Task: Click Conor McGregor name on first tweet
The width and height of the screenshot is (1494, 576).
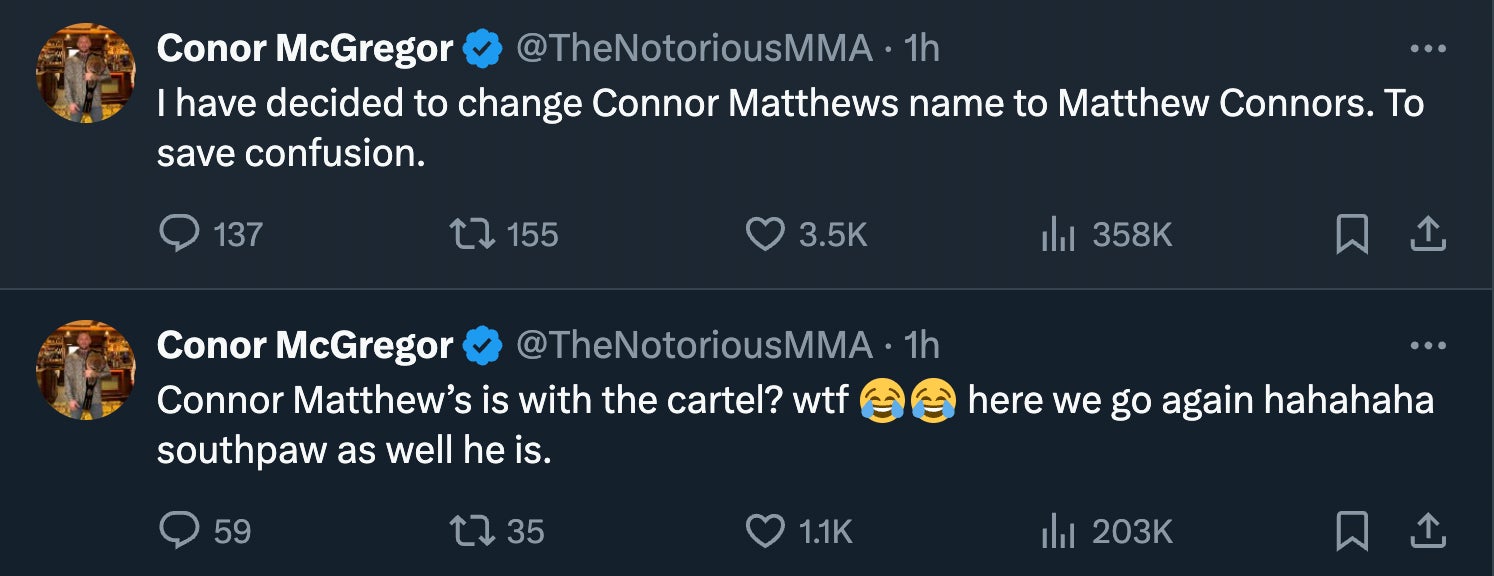Action: click(304, 48)
